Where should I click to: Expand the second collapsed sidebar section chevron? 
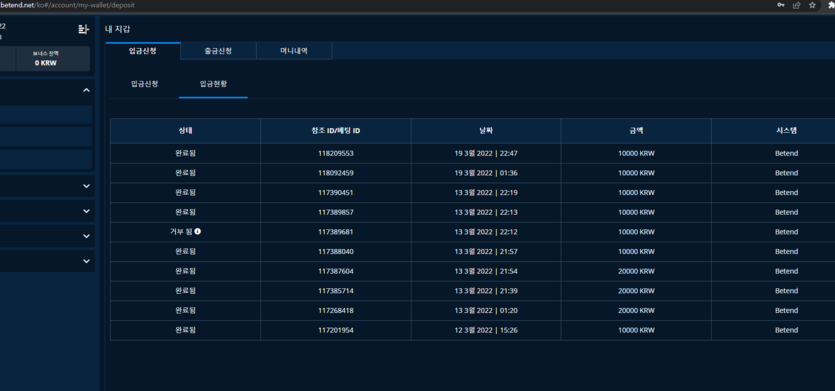(x=86, y=211)
